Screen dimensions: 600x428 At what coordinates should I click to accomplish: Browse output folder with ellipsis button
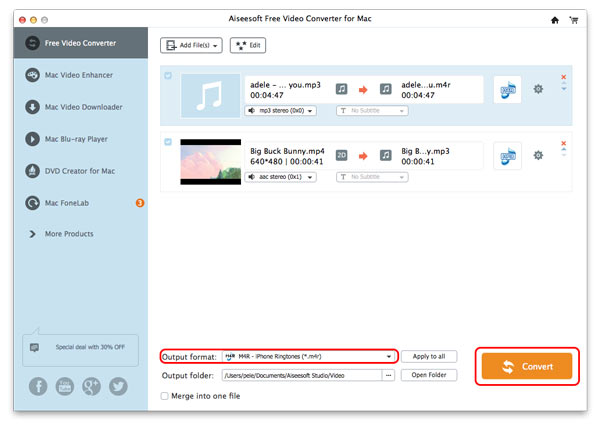(388, 376)
